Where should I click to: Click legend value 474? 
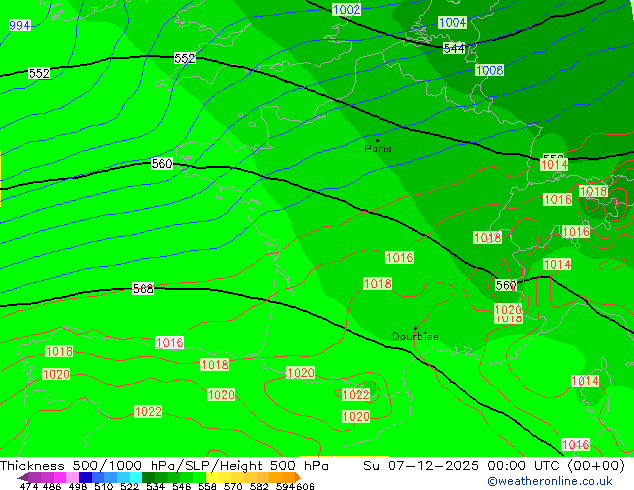click(29, 486)
